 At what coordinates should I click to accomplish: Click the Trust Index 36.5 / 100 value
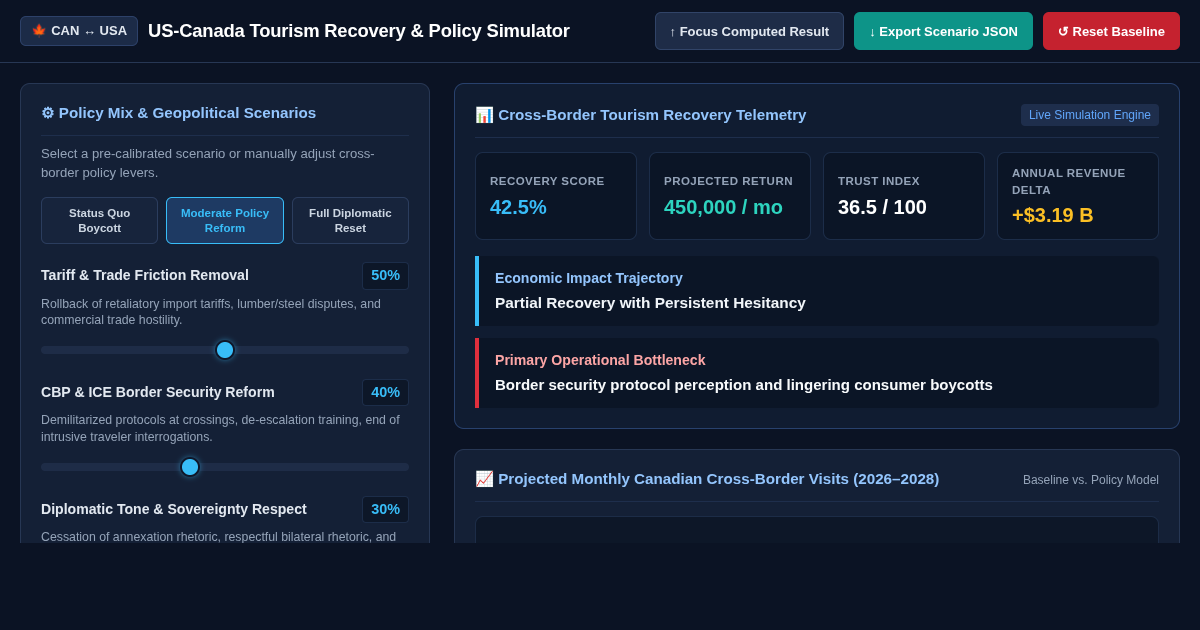coord(882,207)
